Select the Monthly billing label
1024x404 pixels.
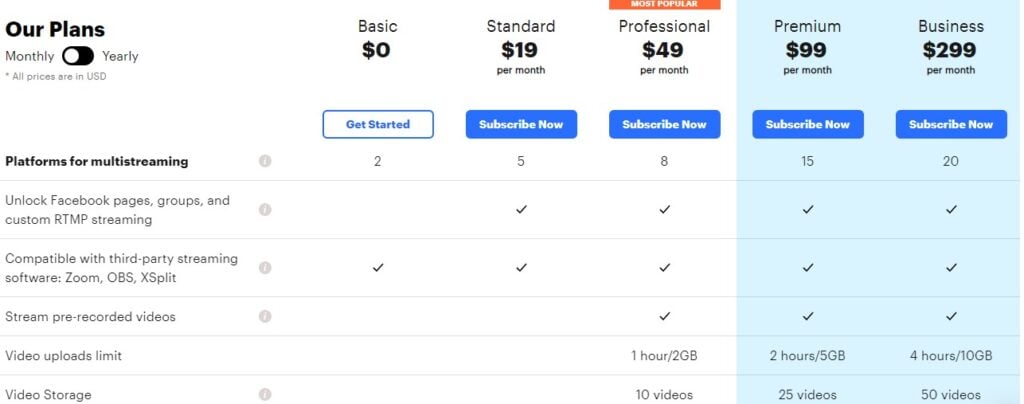click(x=30, y=56)
